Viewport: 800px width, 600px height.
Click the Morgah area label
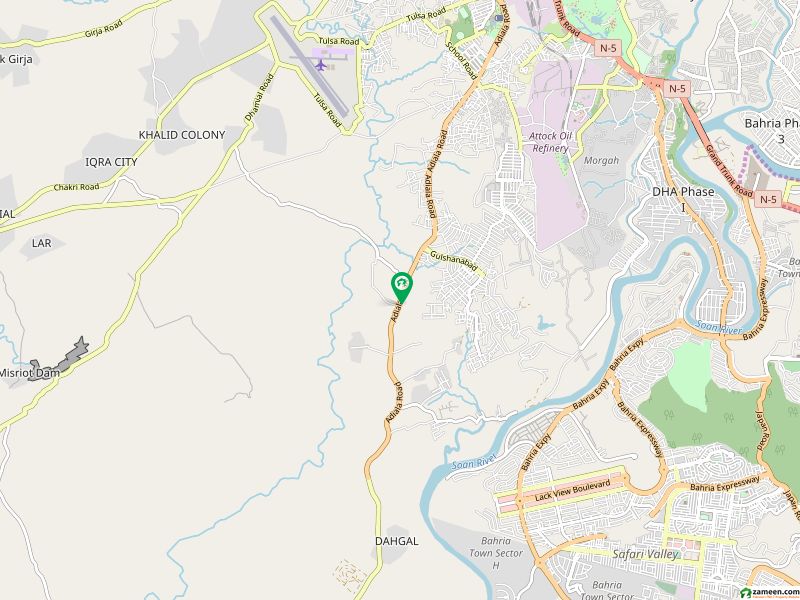click(601, 160)
